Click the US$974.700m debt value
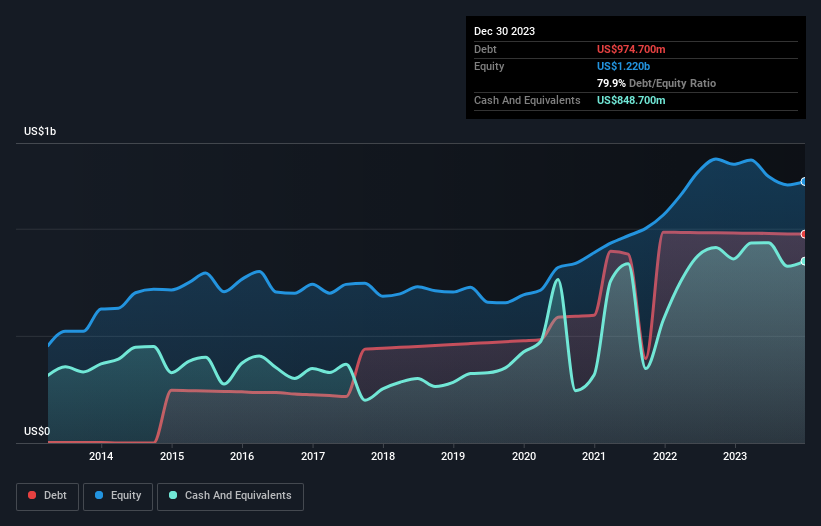The width and height of the screenshot is (821, 526). coord(631,49)
